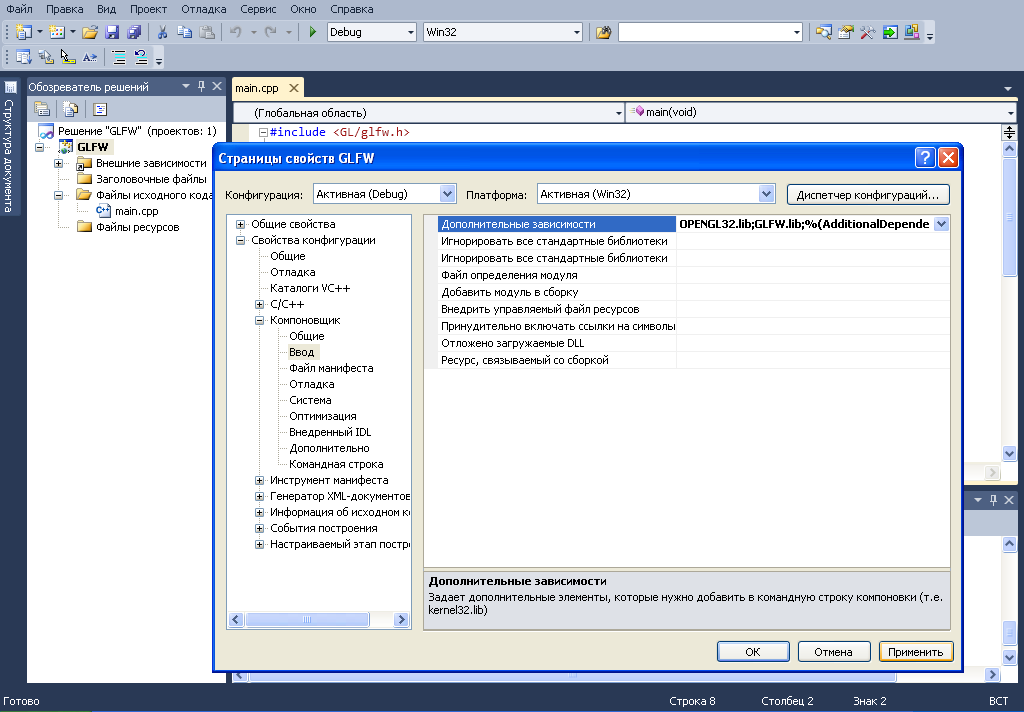This screenshot has height=712, width=1024.
Task: Open the Проект menu
Action: pyautogui.click(x=148, y=9)
